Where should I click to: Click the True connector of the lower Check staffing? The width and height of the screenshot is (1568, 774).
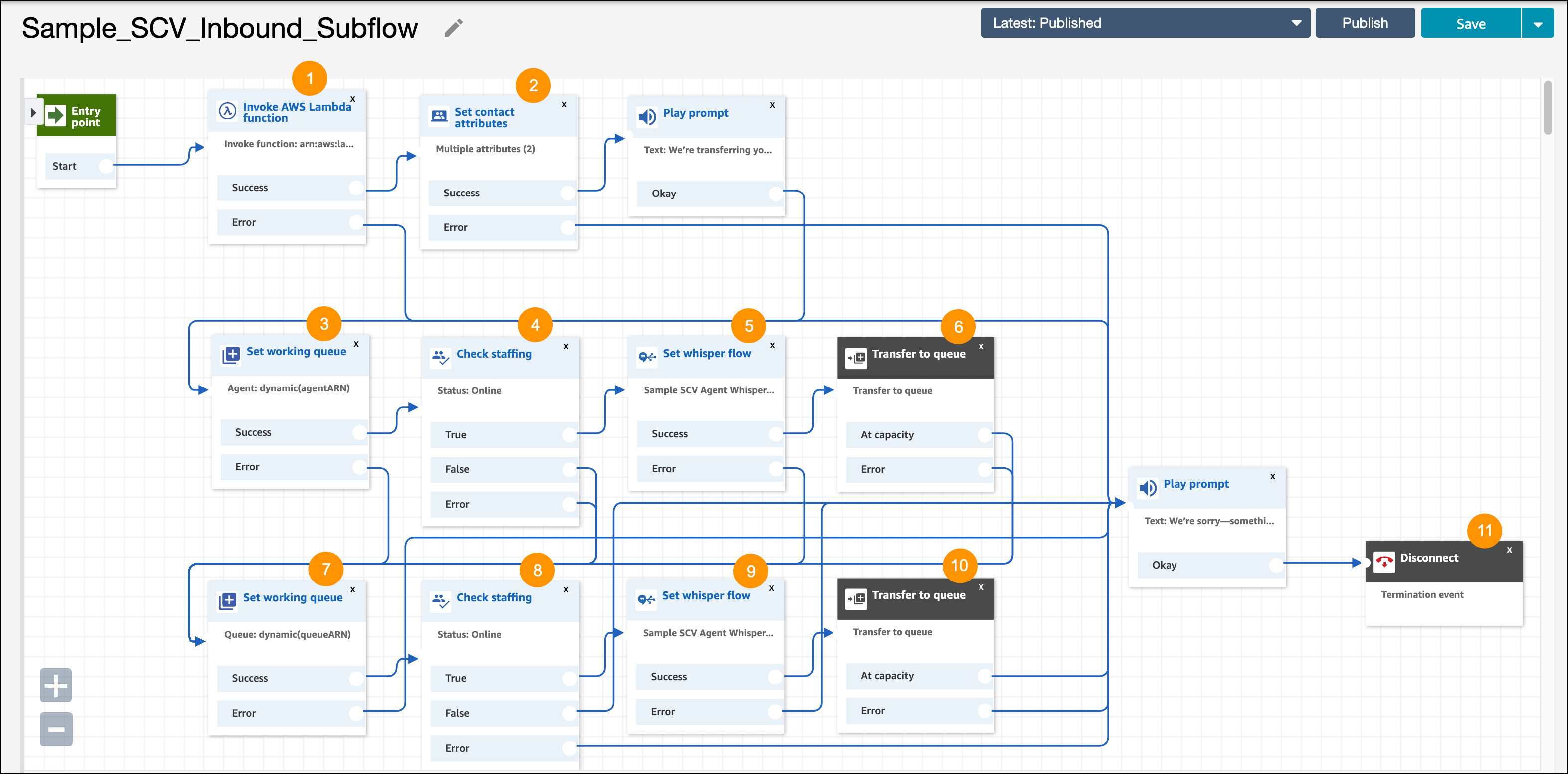(x=570, y=678)
